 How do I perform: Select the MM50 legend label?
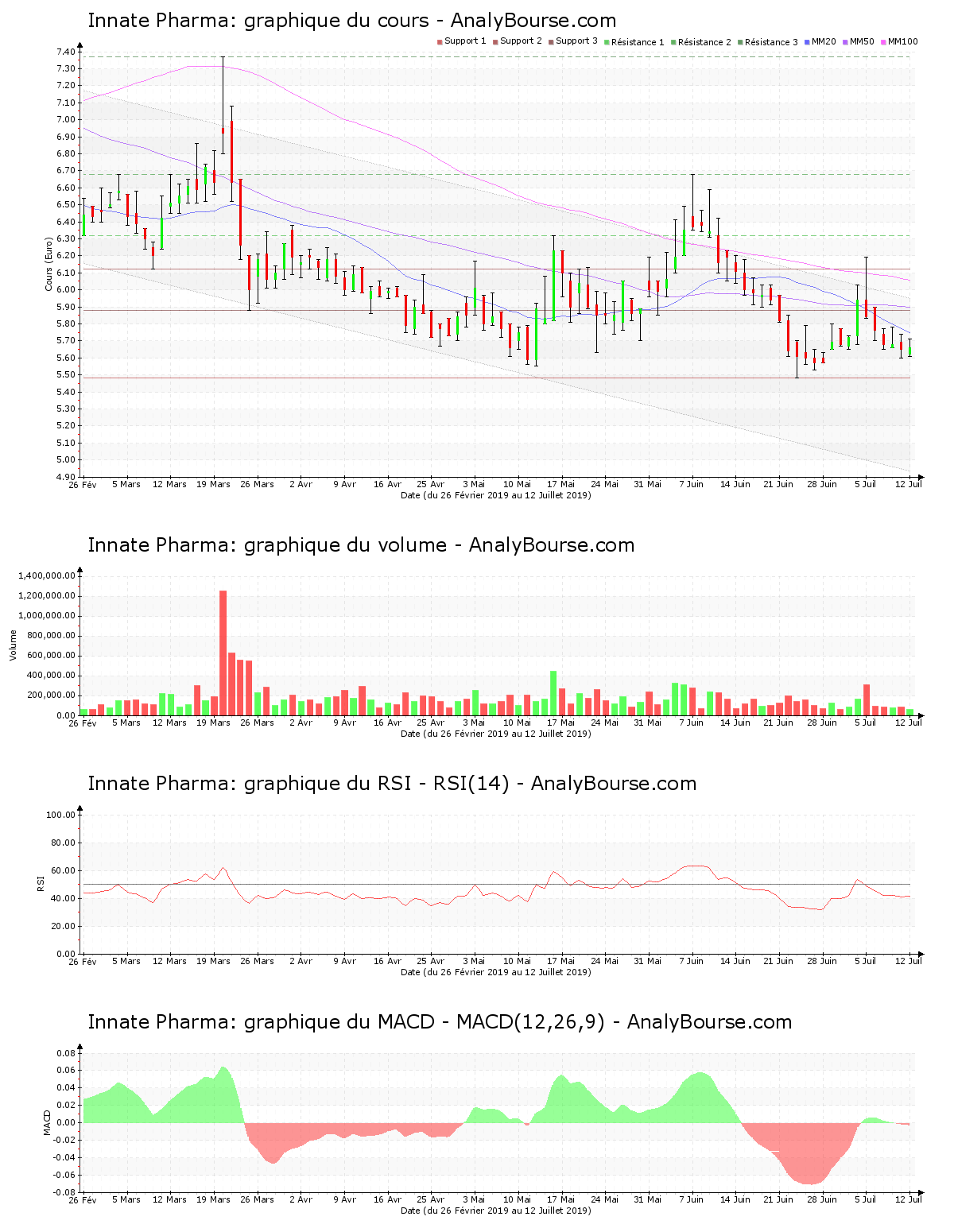(862, 41)
